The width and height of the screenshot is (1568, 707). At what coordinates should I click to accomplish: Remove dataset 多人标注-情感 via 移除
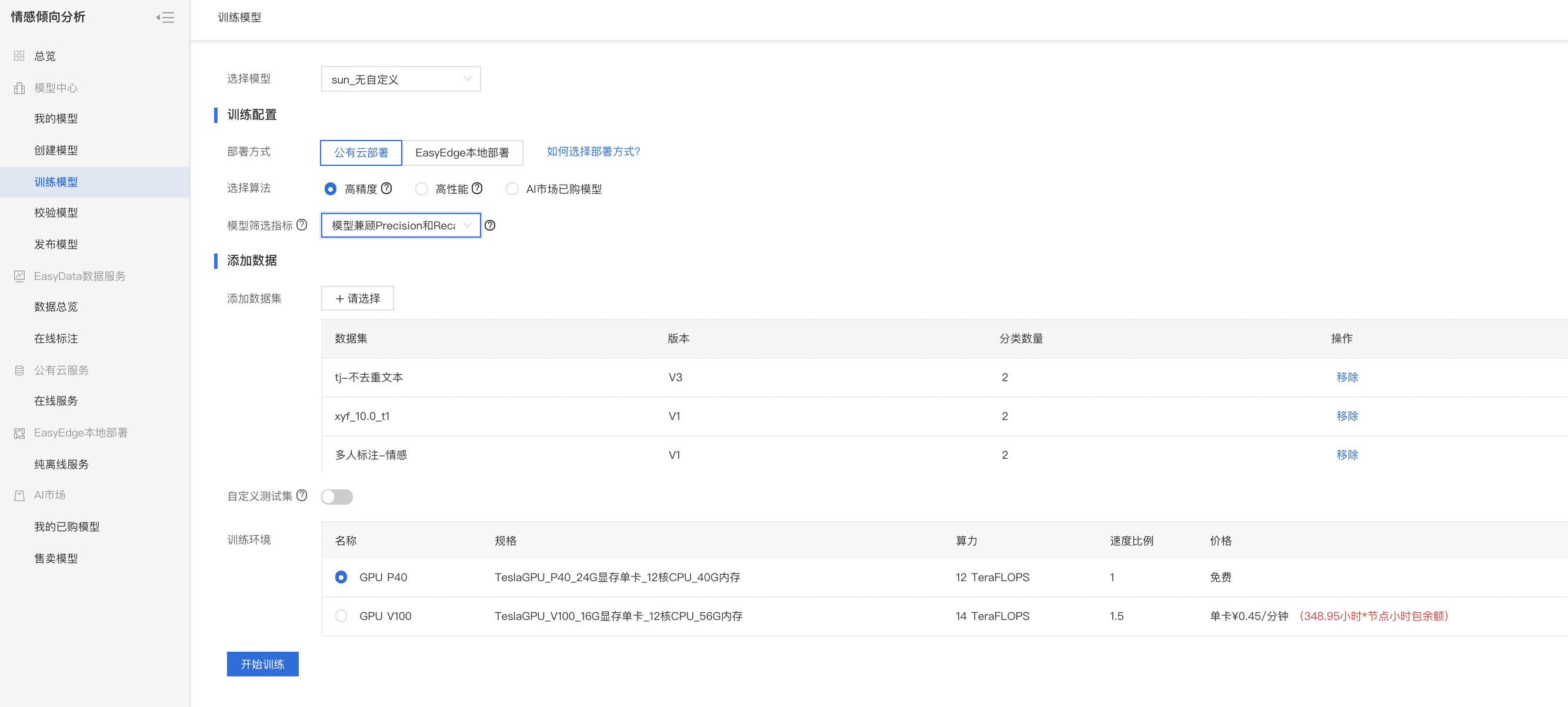(x=1346, y=455)
